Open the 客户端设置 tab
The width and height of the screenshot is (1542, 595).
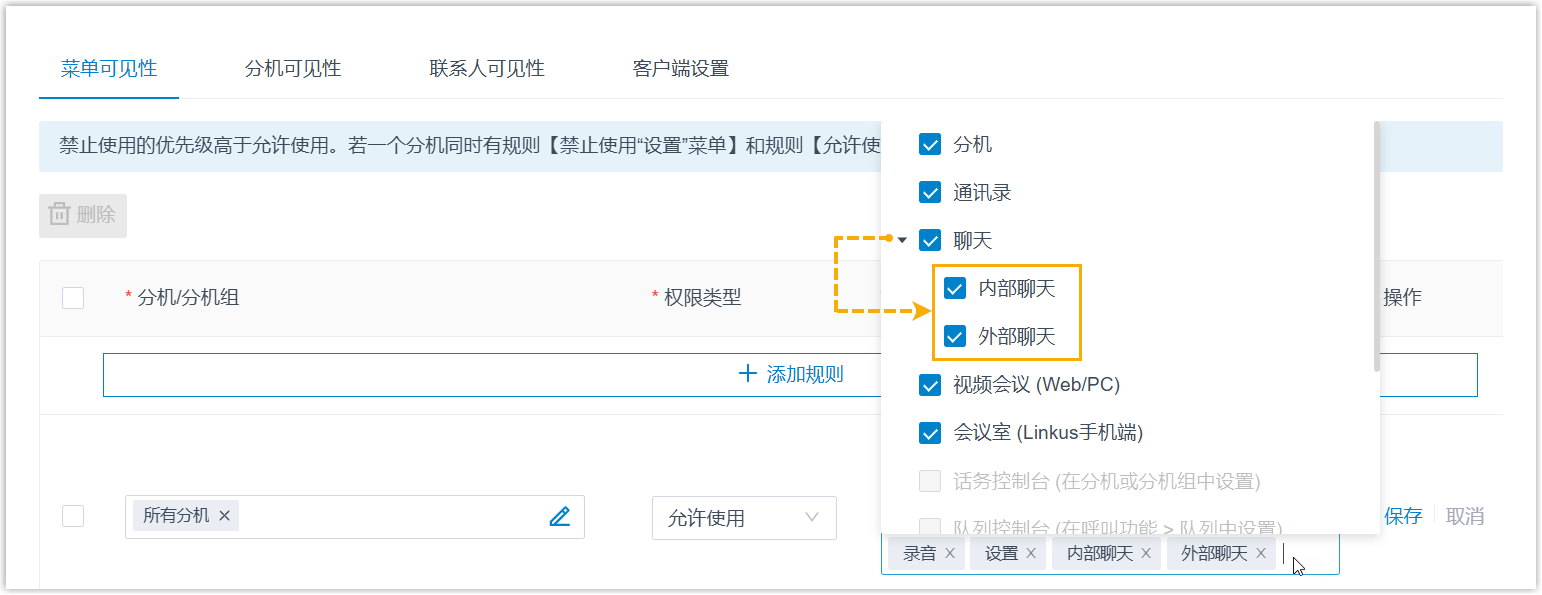(680, 69)
